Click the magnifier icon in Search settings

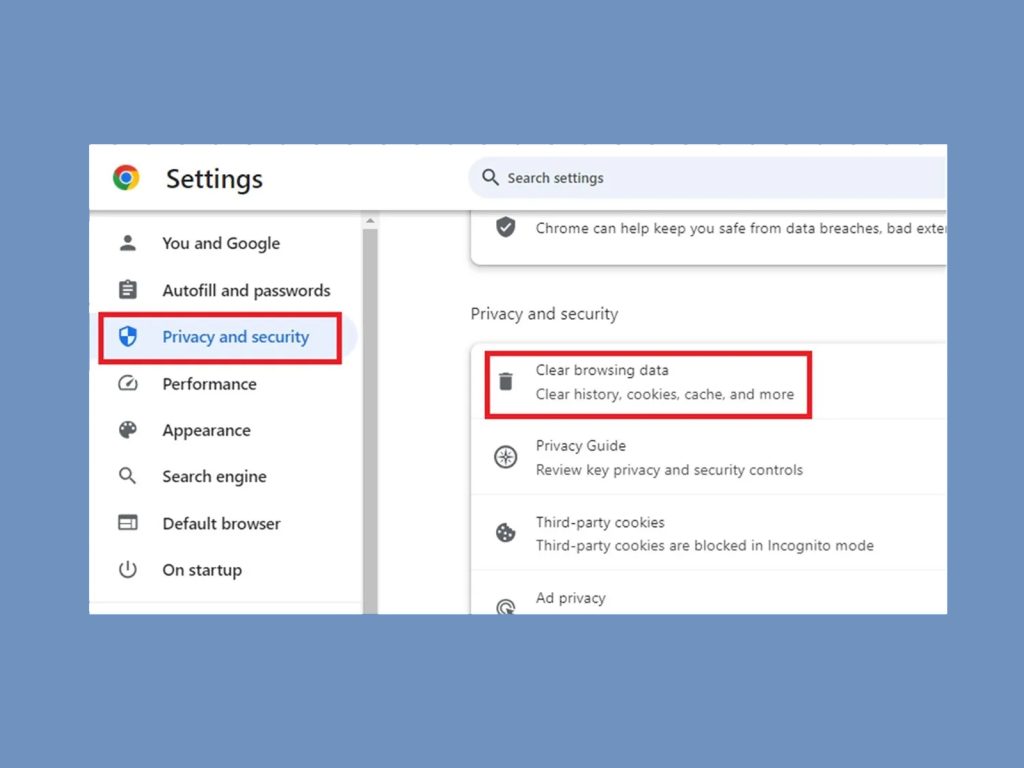point(490,178)
